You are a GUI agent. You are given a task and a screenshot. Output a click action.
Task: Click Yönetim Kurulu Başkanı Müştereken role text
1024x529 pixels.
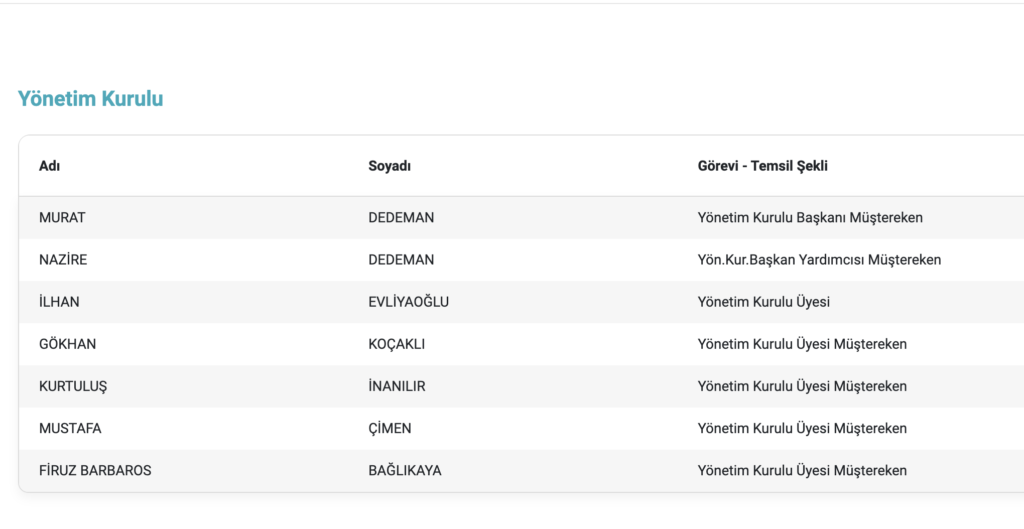809,218
